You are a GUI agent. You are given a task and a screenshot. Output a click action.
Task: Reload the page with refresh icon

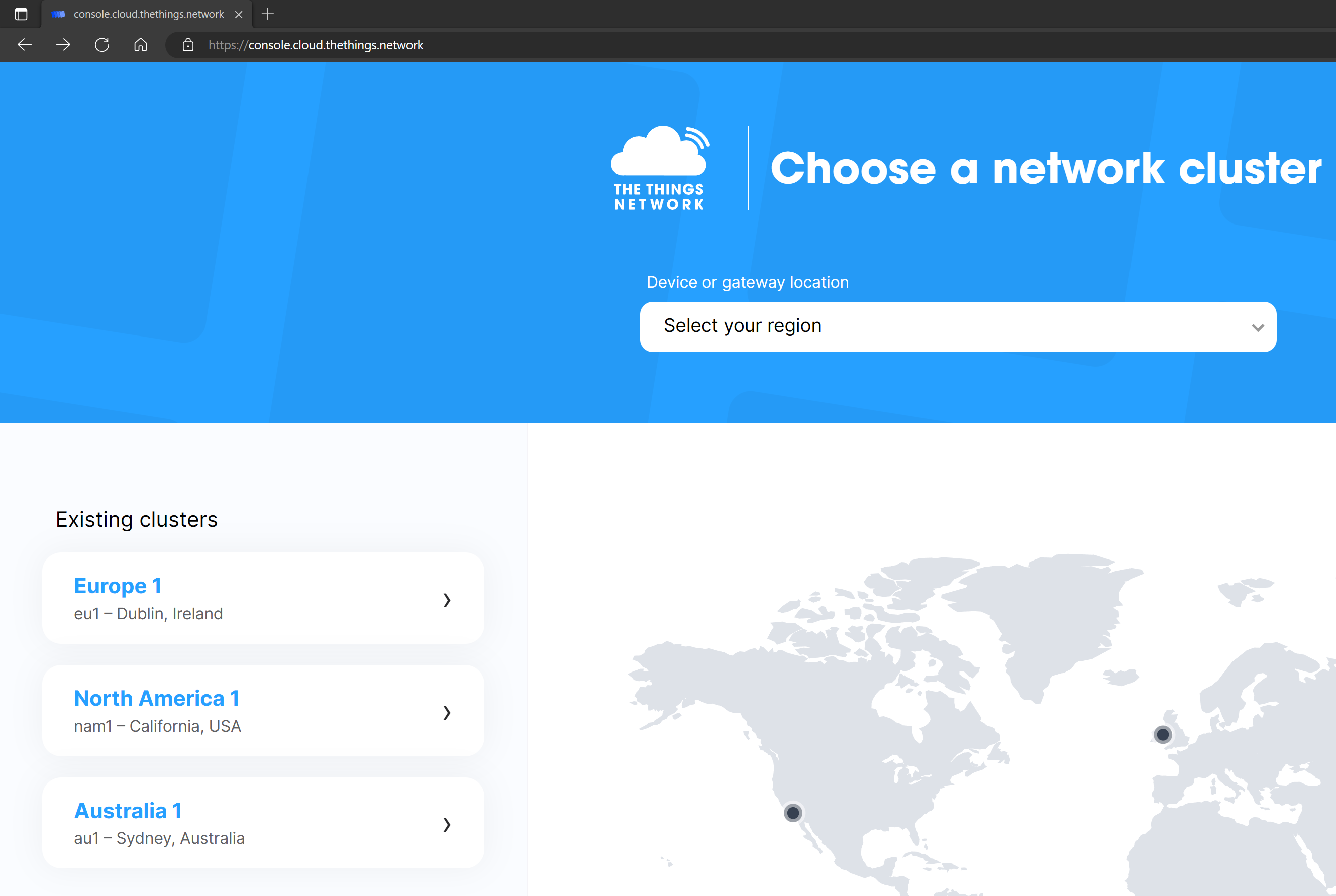(x=102, y=45)
